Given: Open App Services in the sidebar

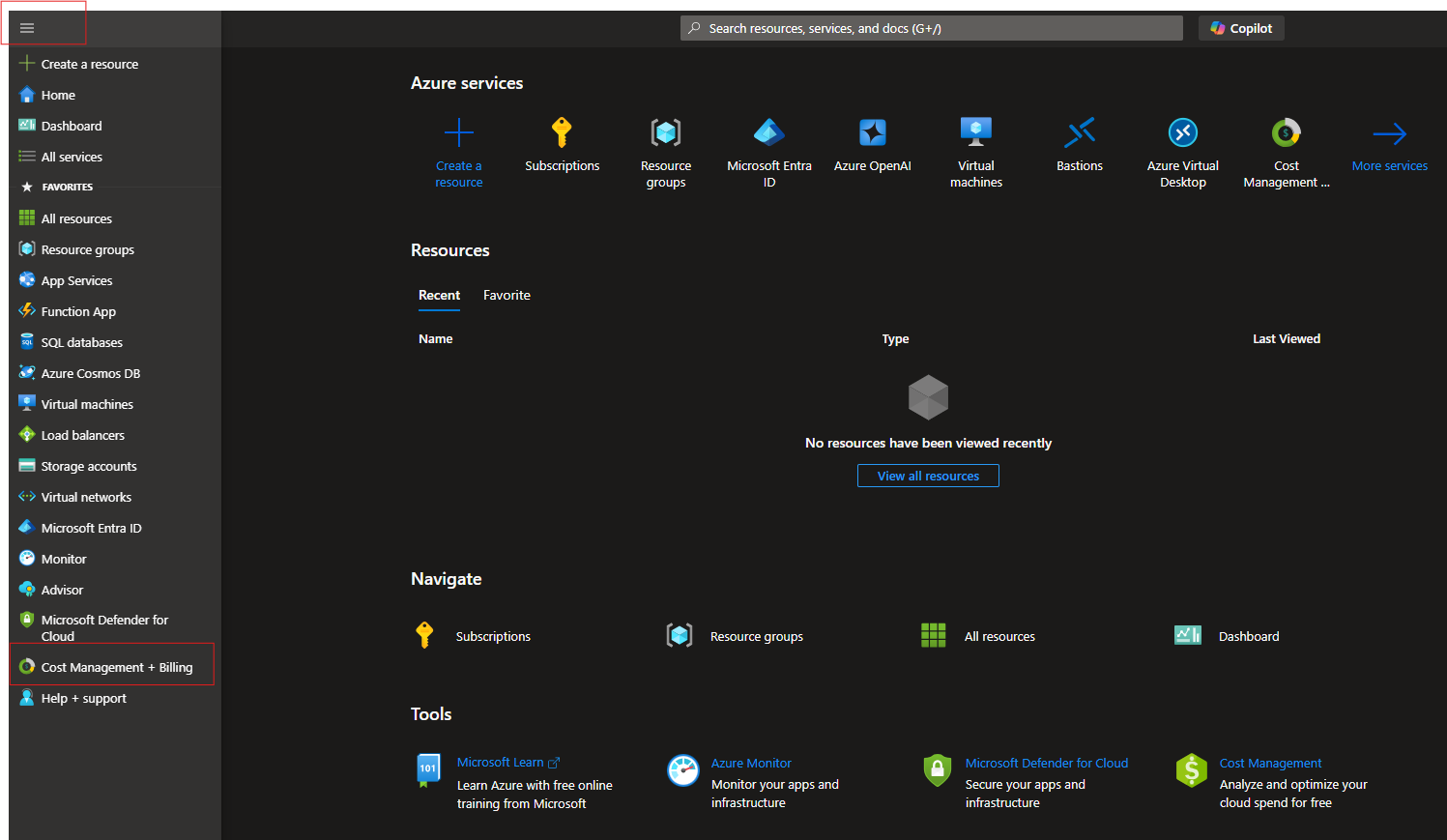Looking at the screenshot, I should (66, 280).
